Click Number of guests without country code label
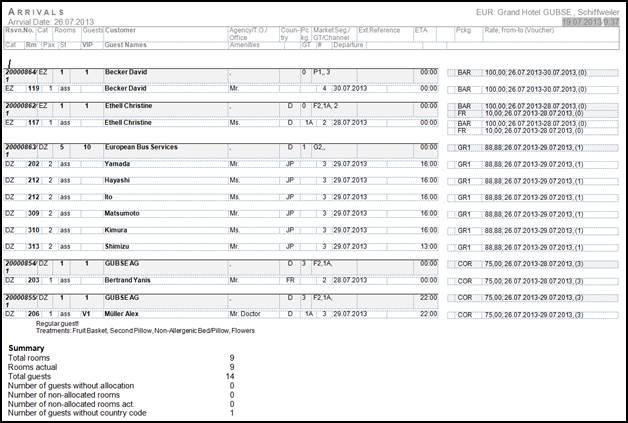Screen dimensions: 628x423 (x=77, y=413)
